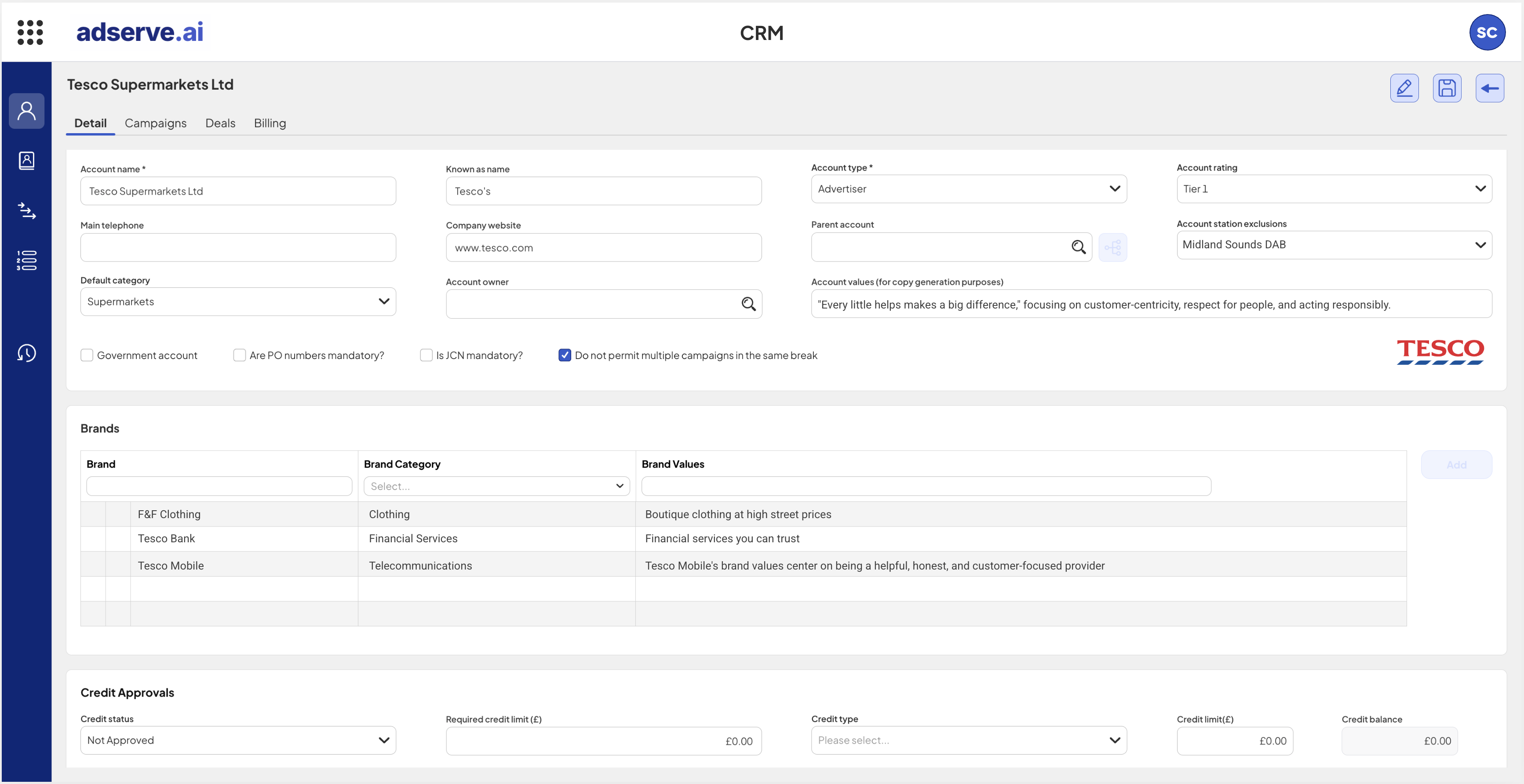Open the history clock icon in sidebar

pos(27,353)
